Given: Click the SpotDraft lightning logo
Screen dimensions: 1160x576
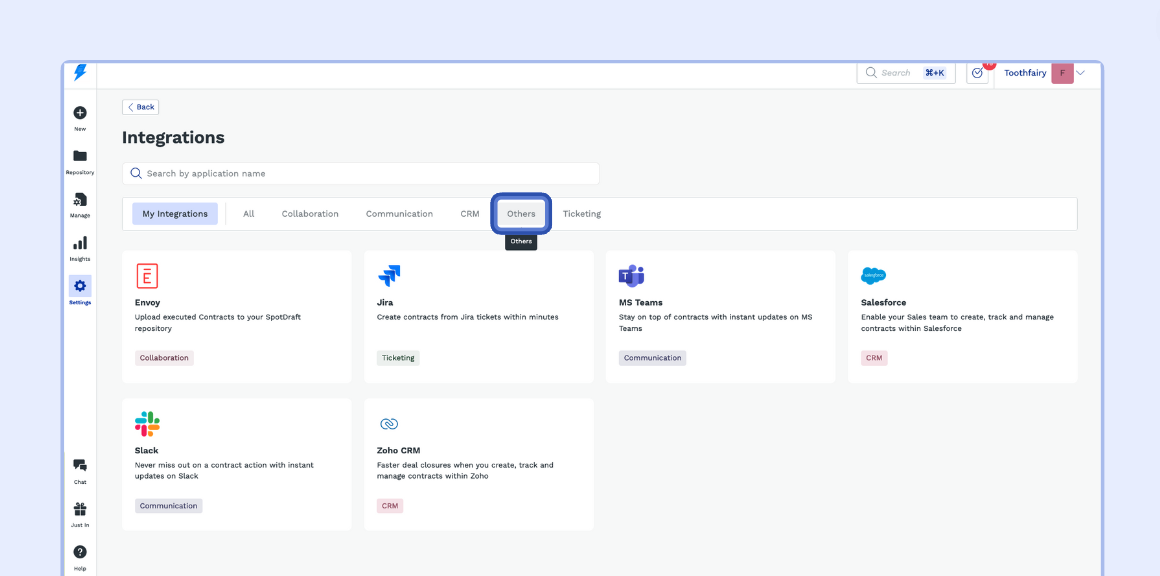Looking at the screenshot, I should (80, 72).
